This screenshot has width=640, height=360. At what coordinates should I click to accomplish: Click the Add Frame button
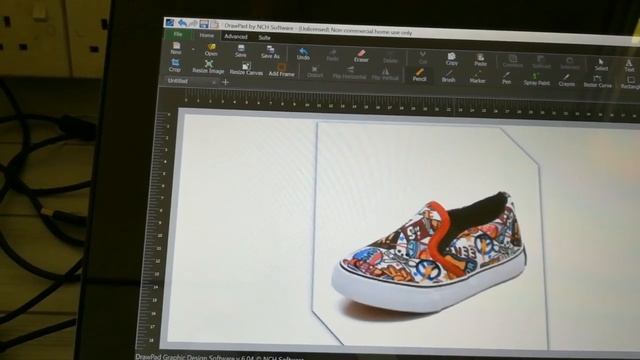pyautogui.click(x=281, y=70)
